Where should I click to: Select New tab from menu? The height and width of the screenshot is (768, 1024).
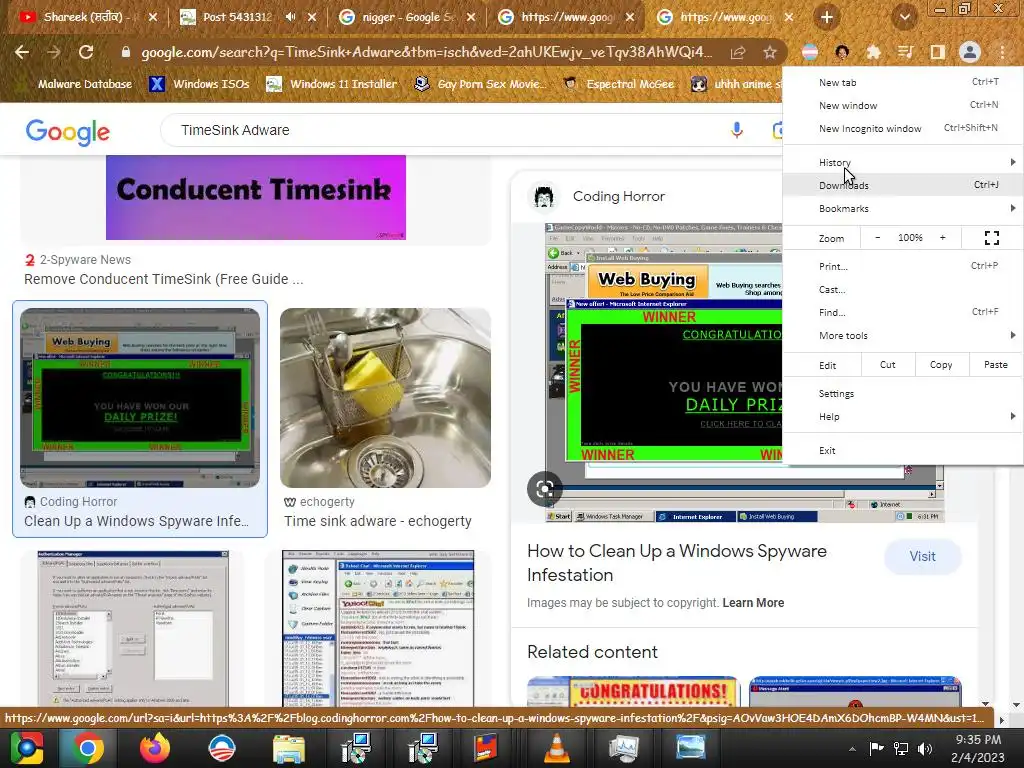pyautogui.click(x=903, y=82)
